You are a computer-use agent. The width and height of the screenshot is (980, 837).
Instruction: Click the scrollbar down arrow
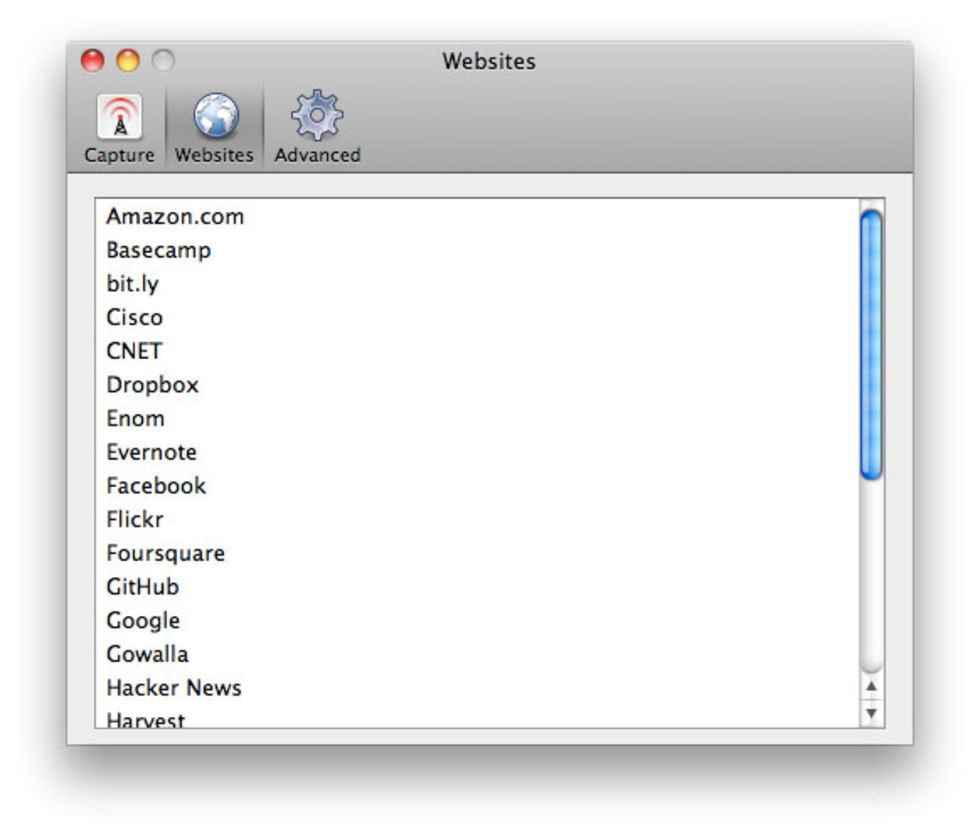(x=872, y=713)
